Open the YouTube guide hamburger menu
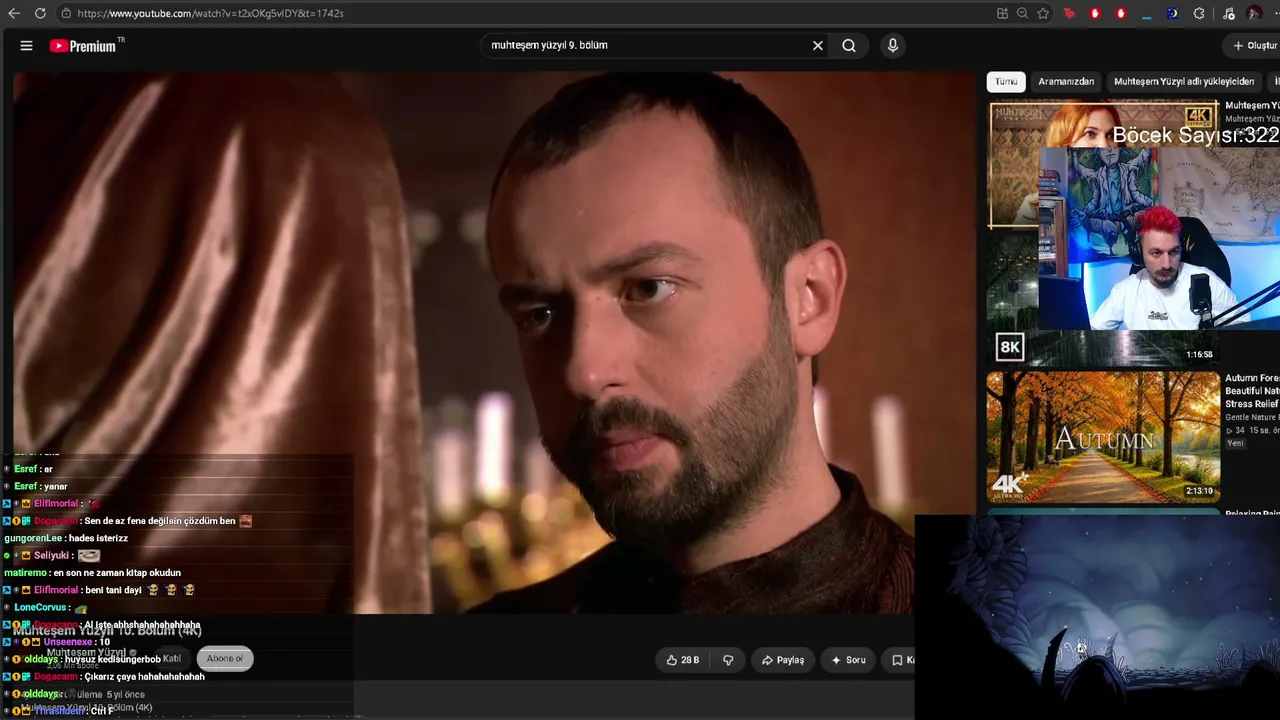The height and width of the screenshot is (720, 1280). 26,45
